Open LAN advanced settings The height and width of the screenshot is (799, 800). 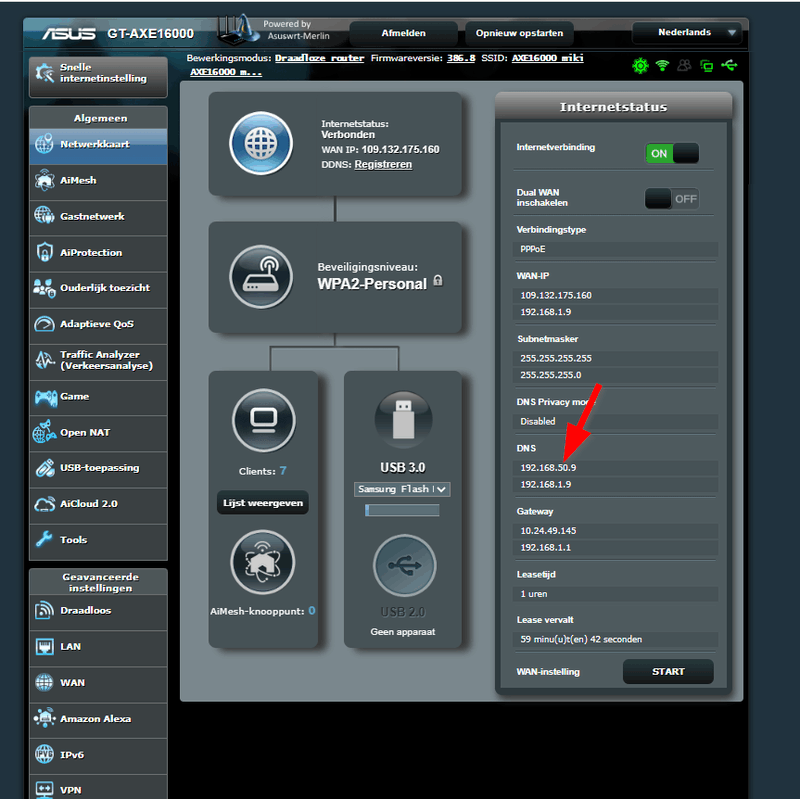[98, 647]
